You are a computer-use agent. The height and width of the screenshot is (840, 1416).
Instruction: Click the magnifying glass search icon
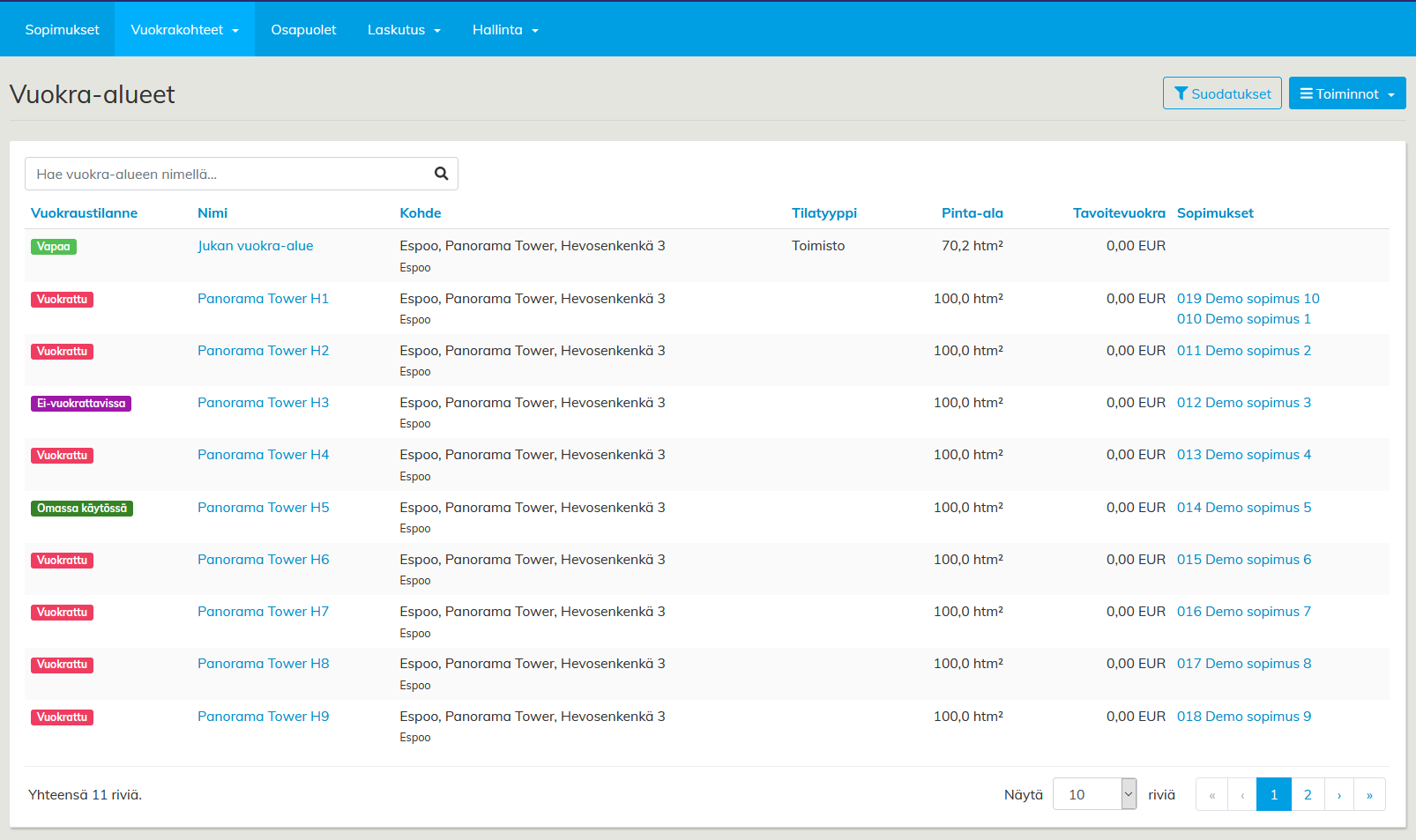click(x=441, y=174)
